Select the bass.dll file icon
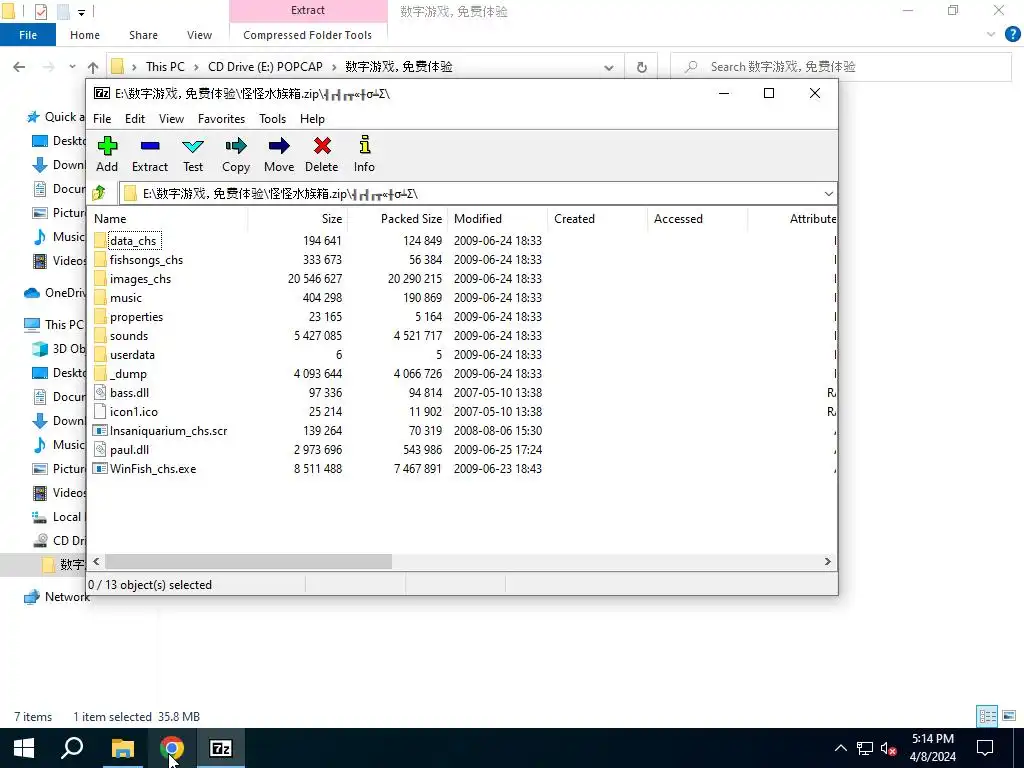The image size is (1024, 768). (x=100, y=392)
